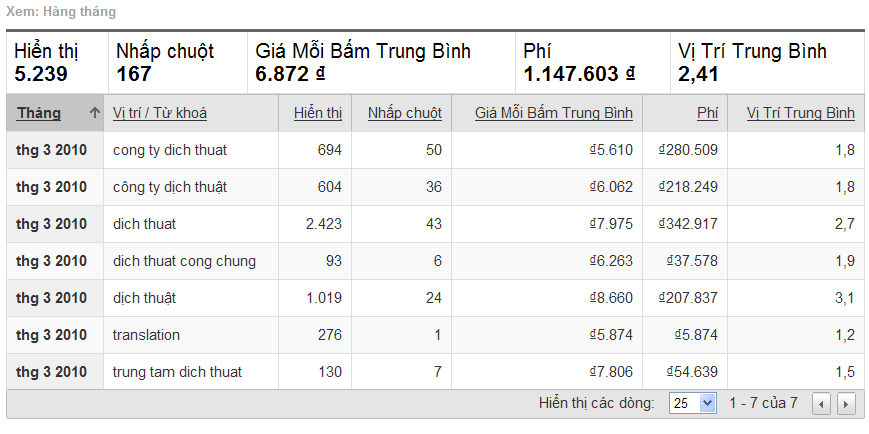
Task: Open the rows-per-page dropdown showing 25
Action: tap(694, 403)
